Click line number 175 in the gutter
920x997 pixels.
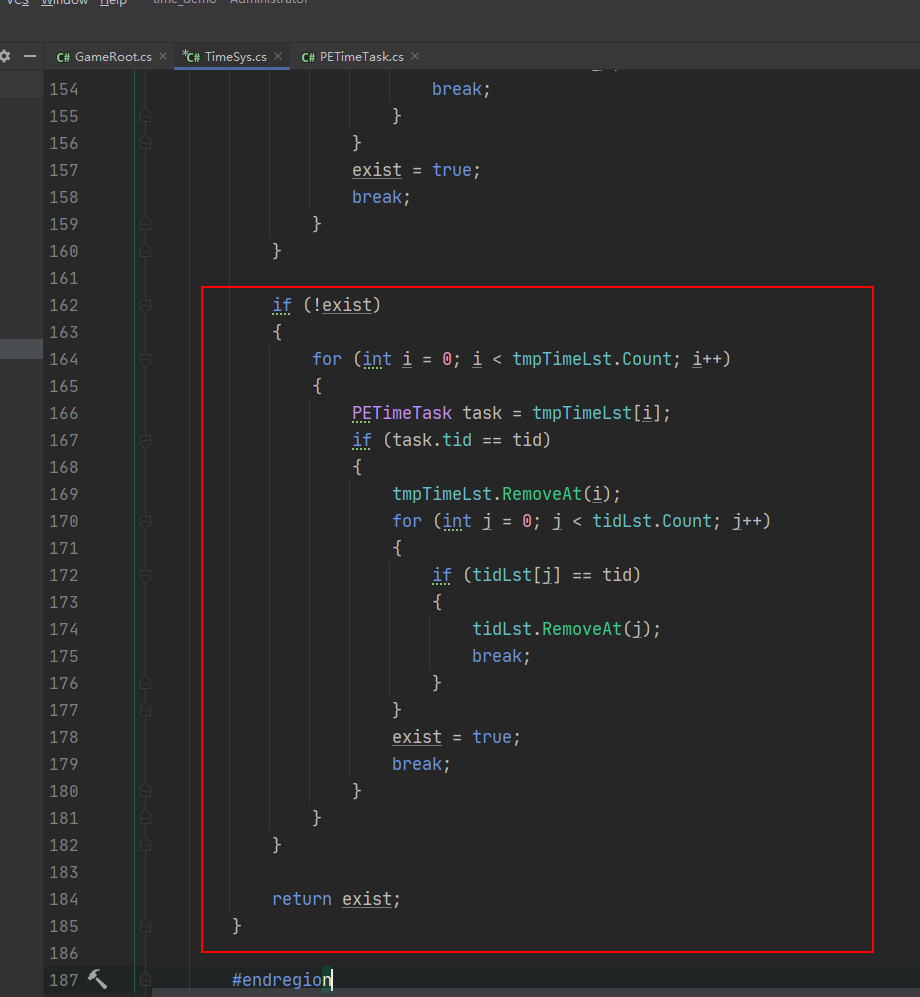click(x=63, y=656)
